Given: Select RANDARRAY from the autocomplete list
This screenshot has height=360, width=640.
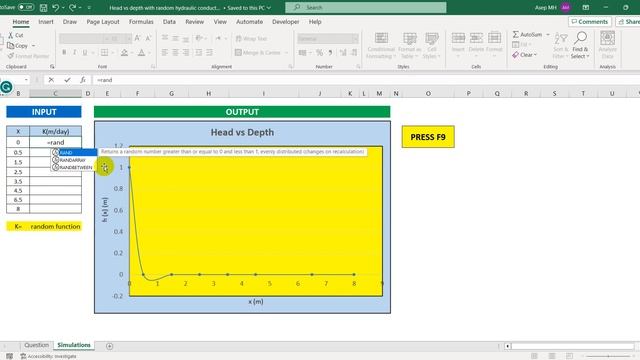Looking at the screenshot, I should (74, 160).
